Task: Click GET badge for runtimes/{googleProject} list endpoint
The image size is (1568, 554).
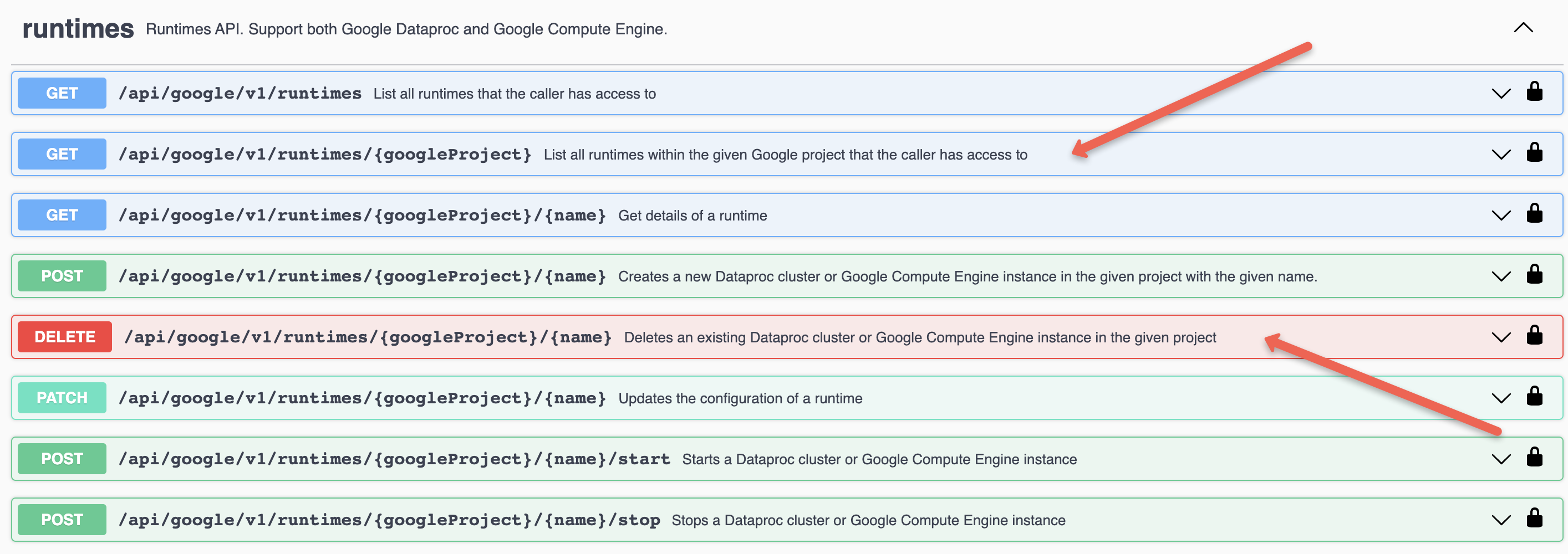Action: [62, 154]
